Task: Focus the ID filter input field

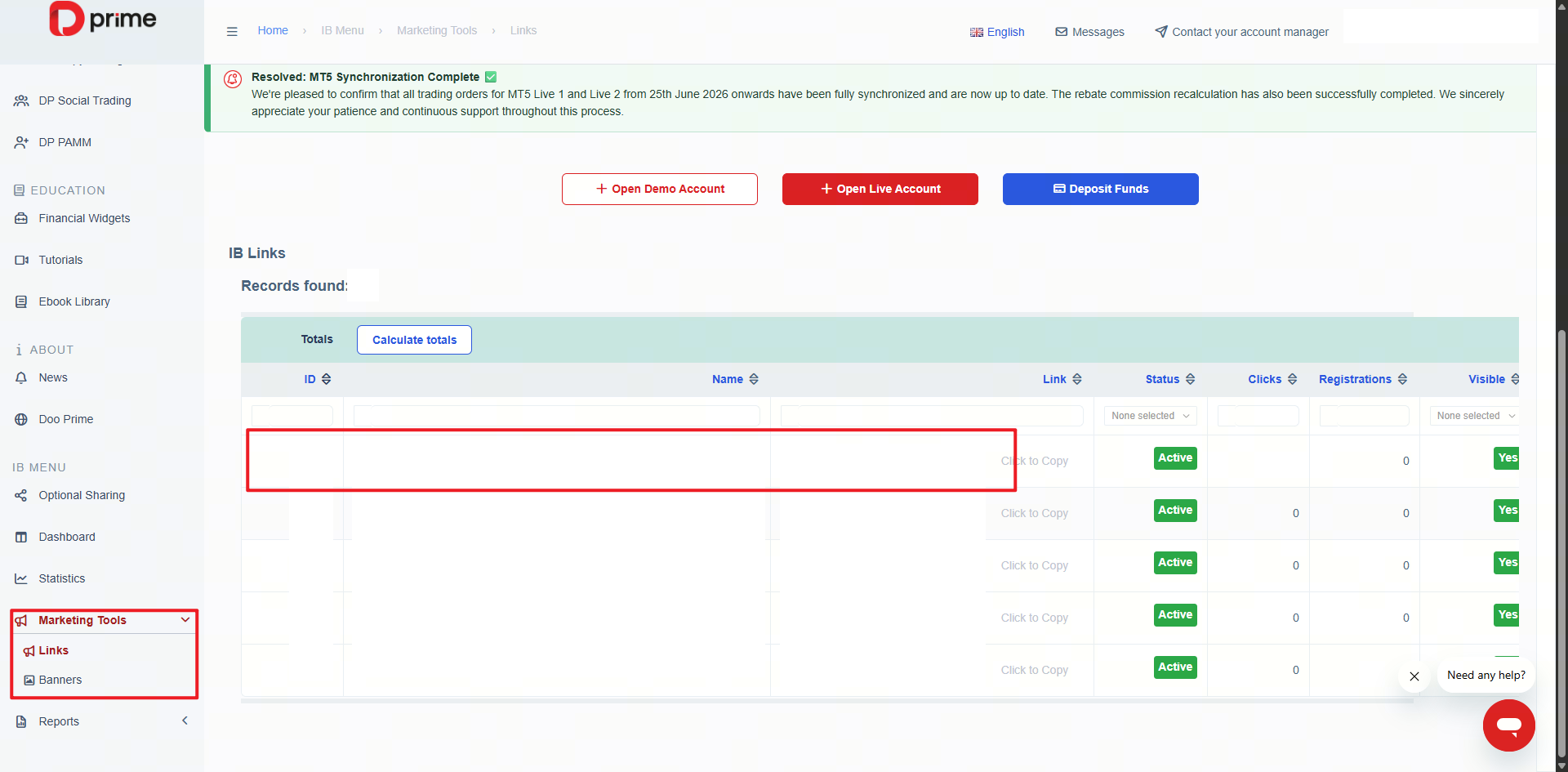Action: pyautogui.click(x=292, y=416)
